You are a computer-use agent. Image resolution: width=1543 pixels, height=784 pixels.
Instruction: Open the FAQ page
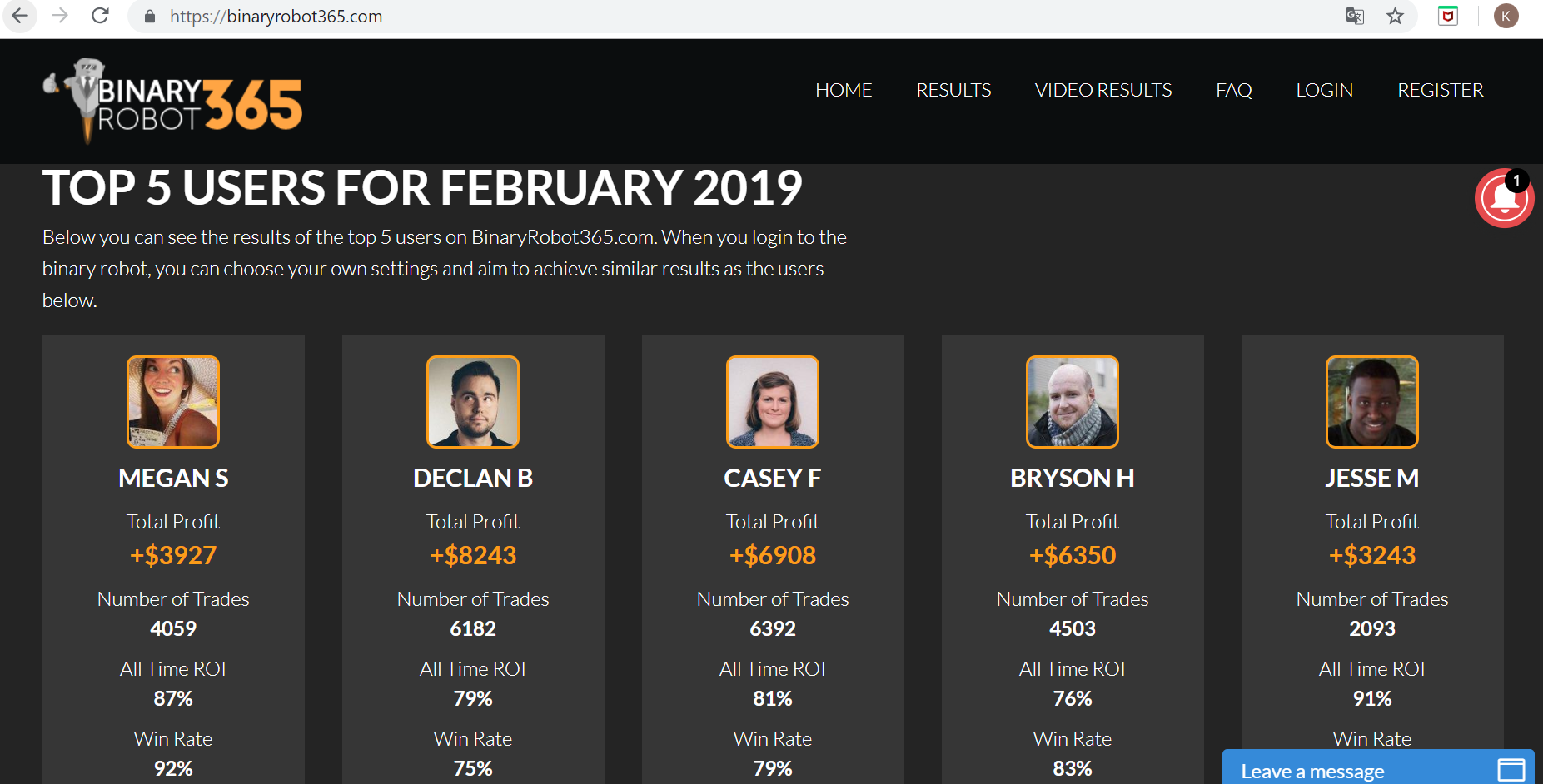click(x=1233, y=90)
